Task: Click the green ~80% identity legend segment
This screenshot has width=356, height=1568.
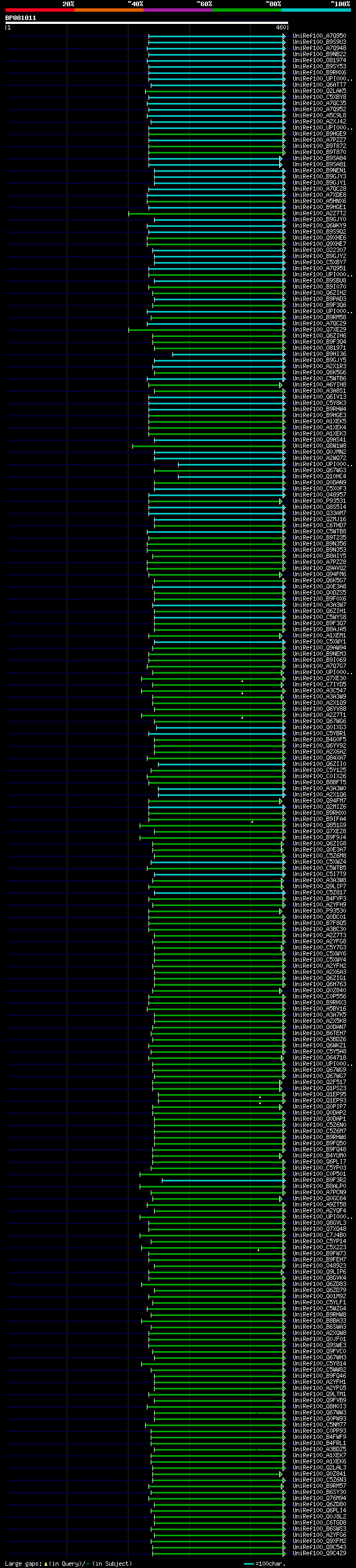Action: 247,10
